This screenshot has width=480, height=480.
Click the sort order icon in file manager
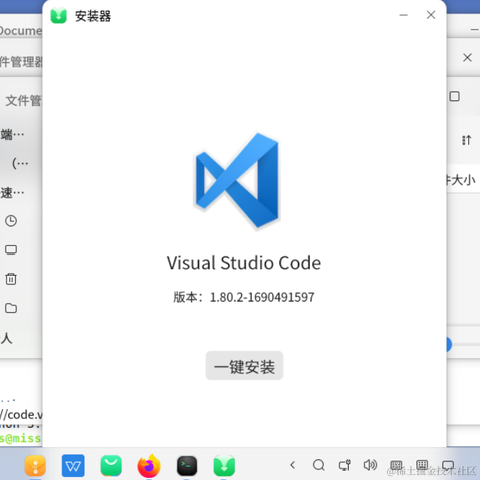pos(466,140)
